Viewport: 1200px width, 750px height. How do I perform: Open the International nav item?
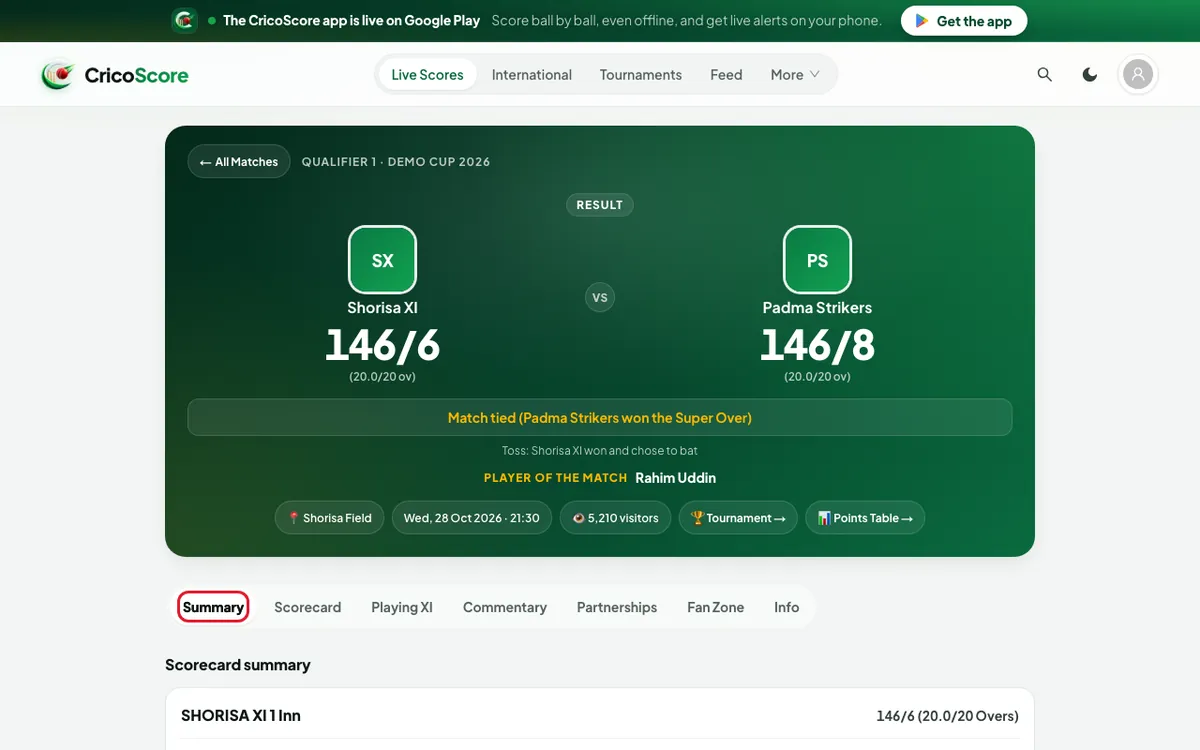tap(532, 75)
